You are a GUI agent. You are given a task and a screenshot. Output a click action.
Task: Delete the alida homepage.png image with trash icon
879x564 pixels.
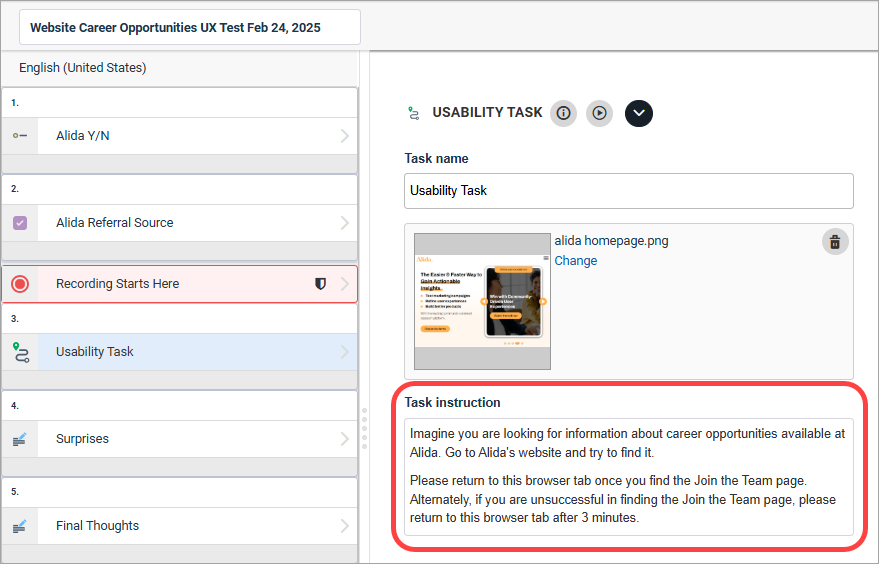click(835, 242)
